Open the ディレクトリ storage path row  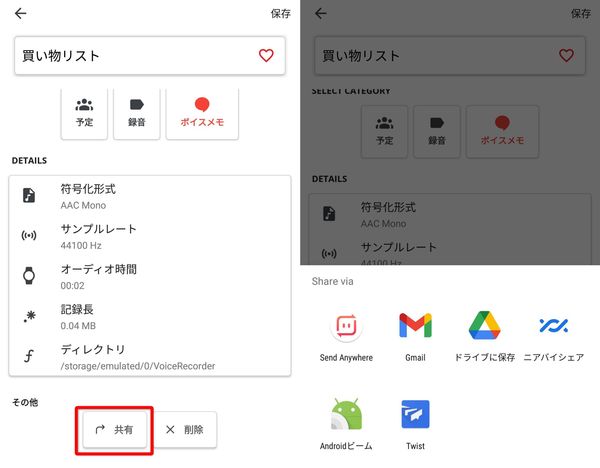point(150,357)
